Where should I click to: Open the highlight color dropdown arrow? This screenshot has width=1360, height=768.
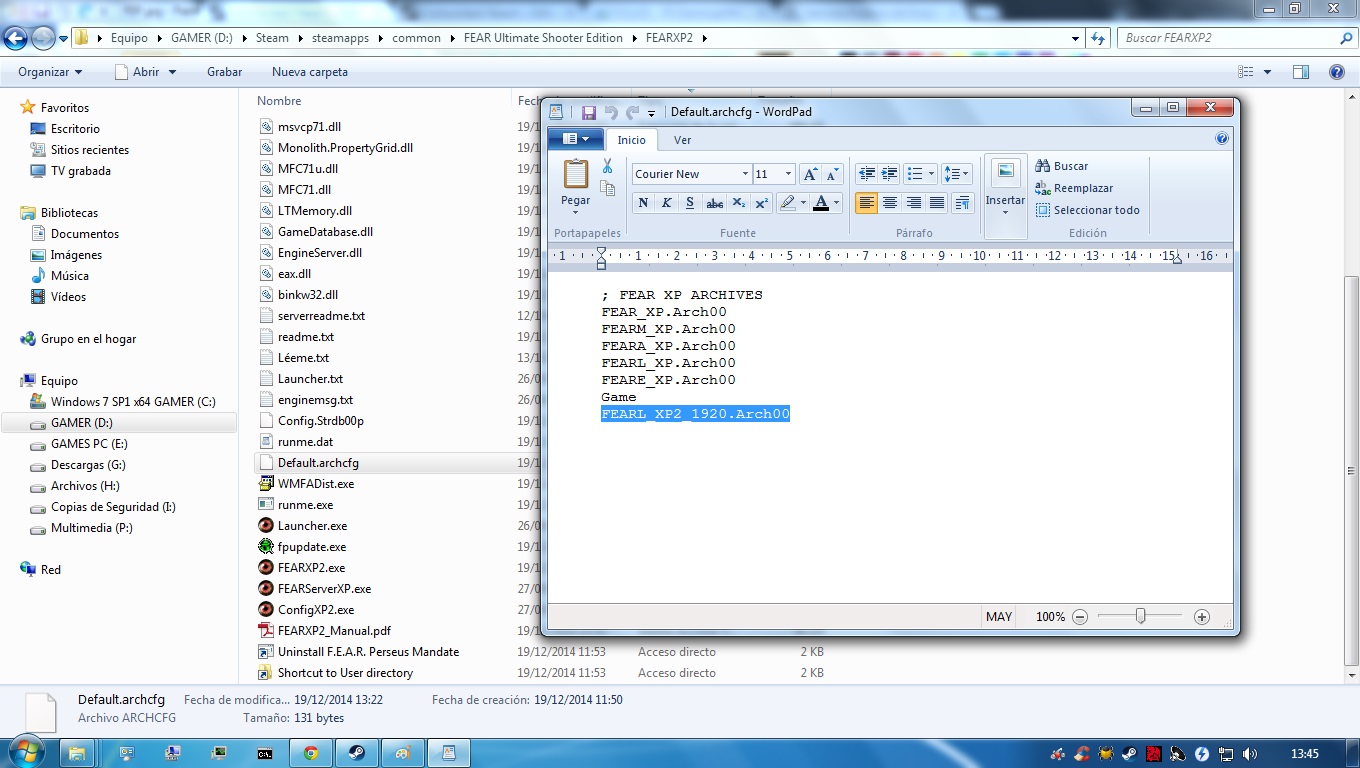803,203
